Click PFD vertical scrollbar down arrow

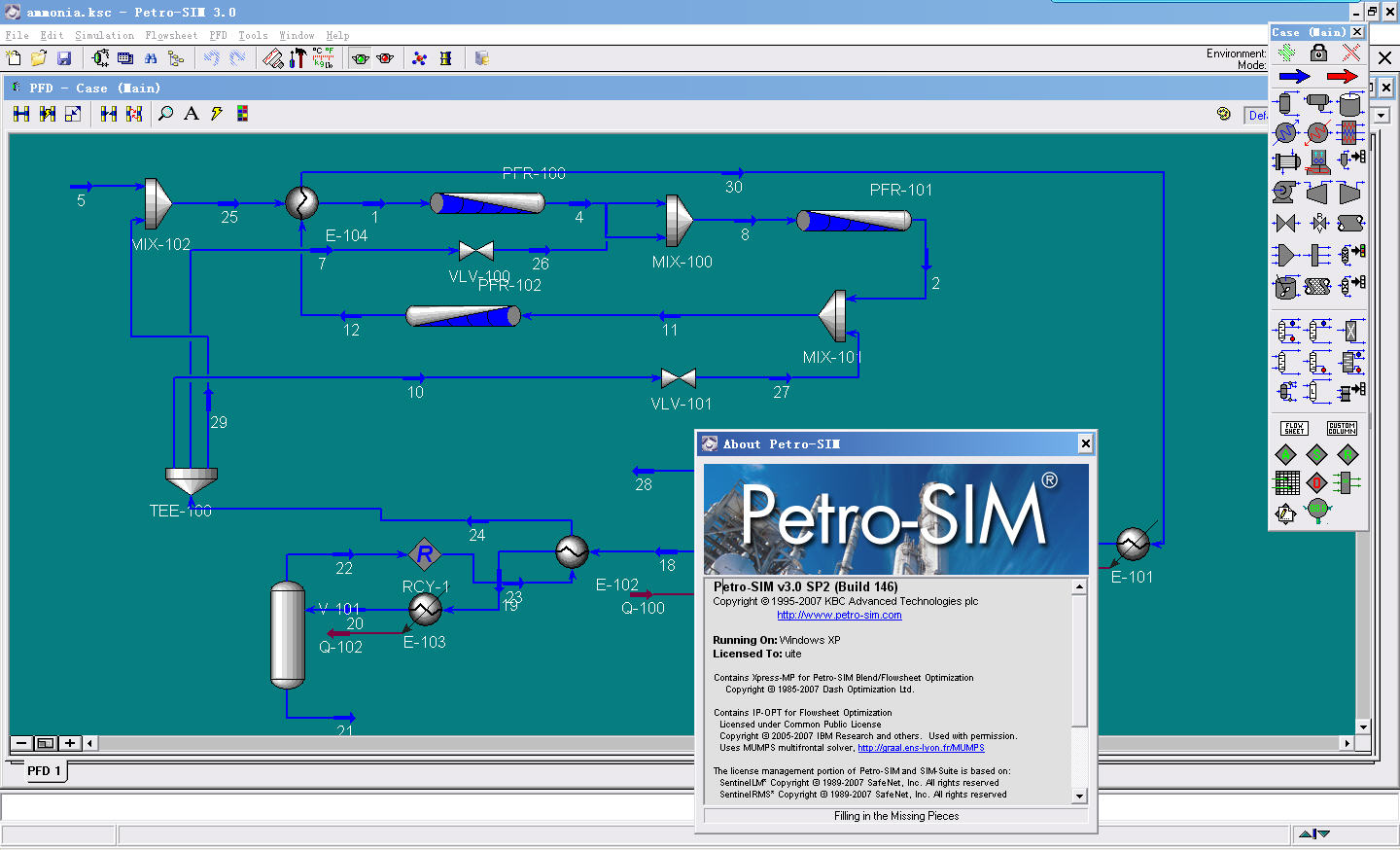coord(1363,726)
